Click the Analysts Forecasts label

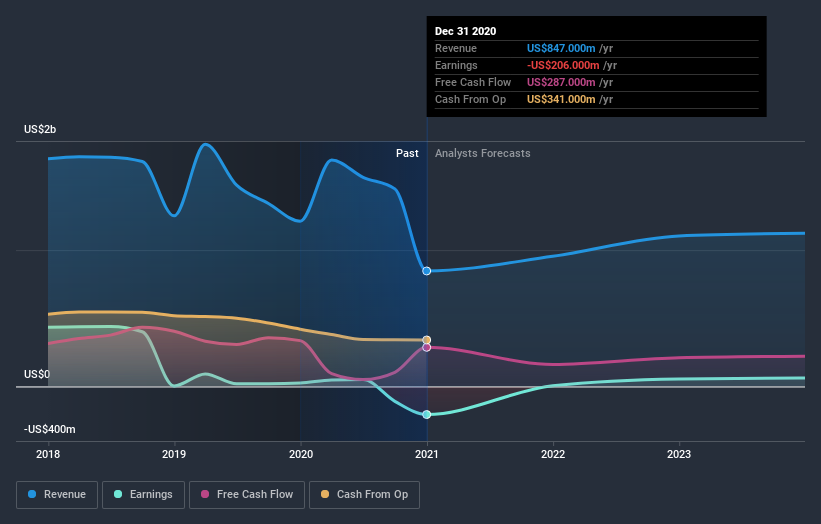pyautogui.click(x=482, y=153)
